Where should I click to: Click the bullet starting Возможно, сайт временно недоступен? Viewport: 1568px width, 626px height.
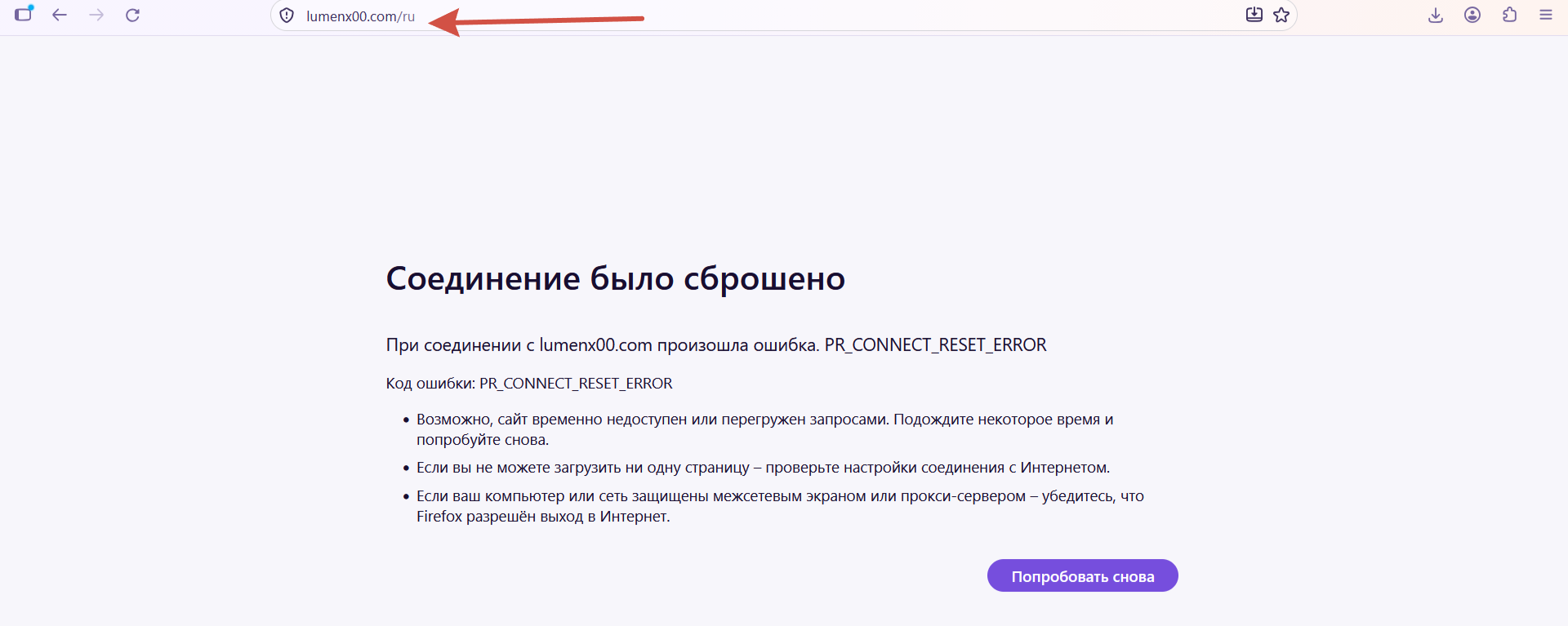pos(765,429)
